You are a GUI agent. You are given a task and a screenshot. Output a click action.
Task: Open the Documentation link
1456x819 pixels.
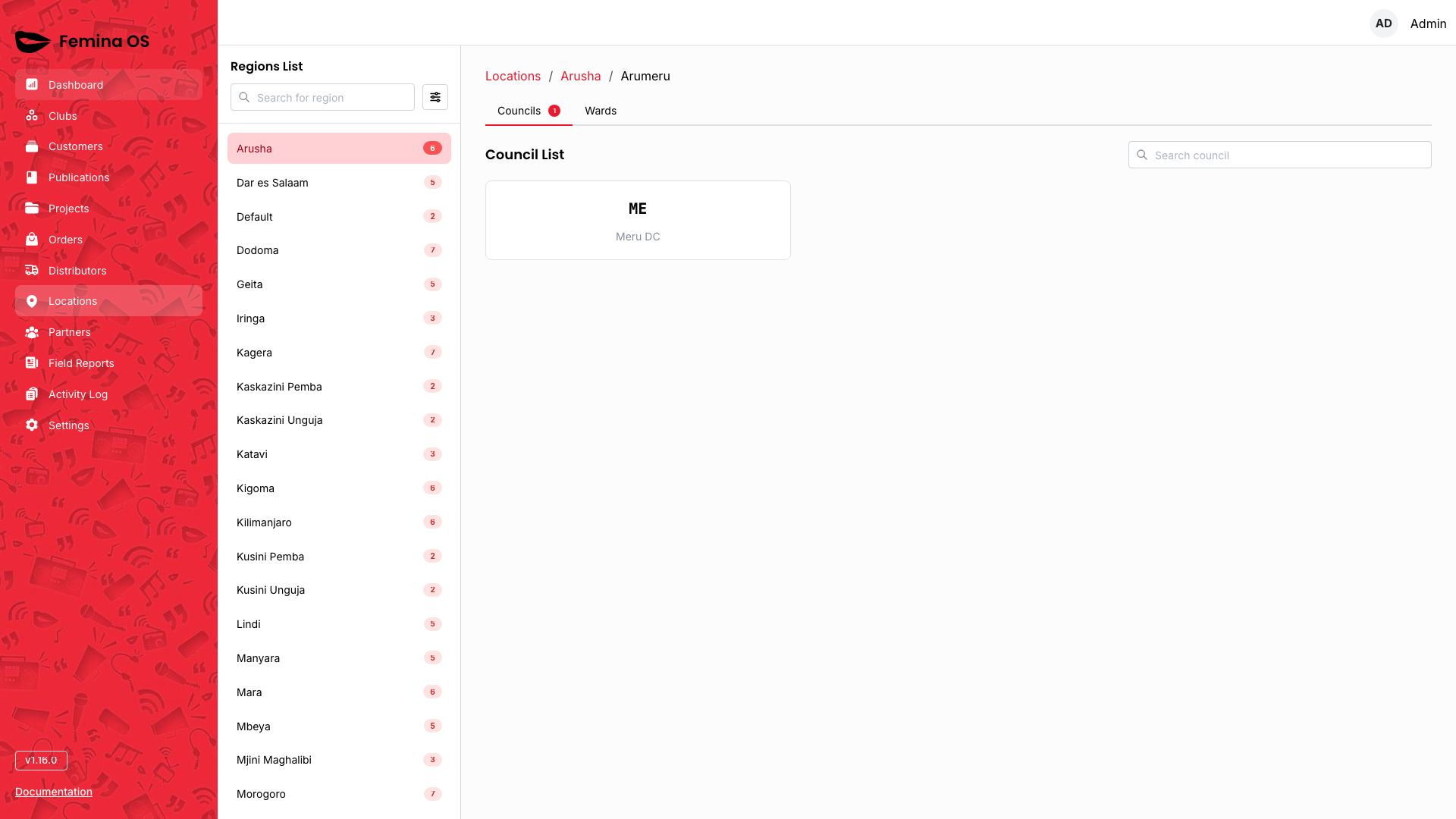54,791
